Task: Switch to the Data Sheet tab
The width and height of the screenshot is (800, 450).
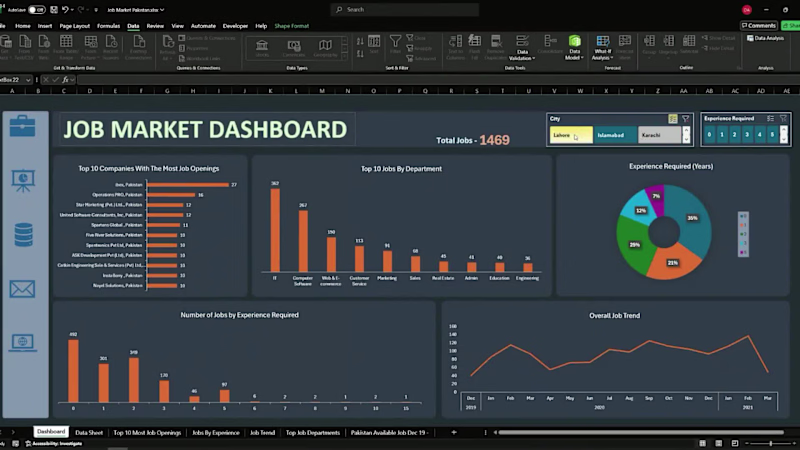Action: [89, 433]
